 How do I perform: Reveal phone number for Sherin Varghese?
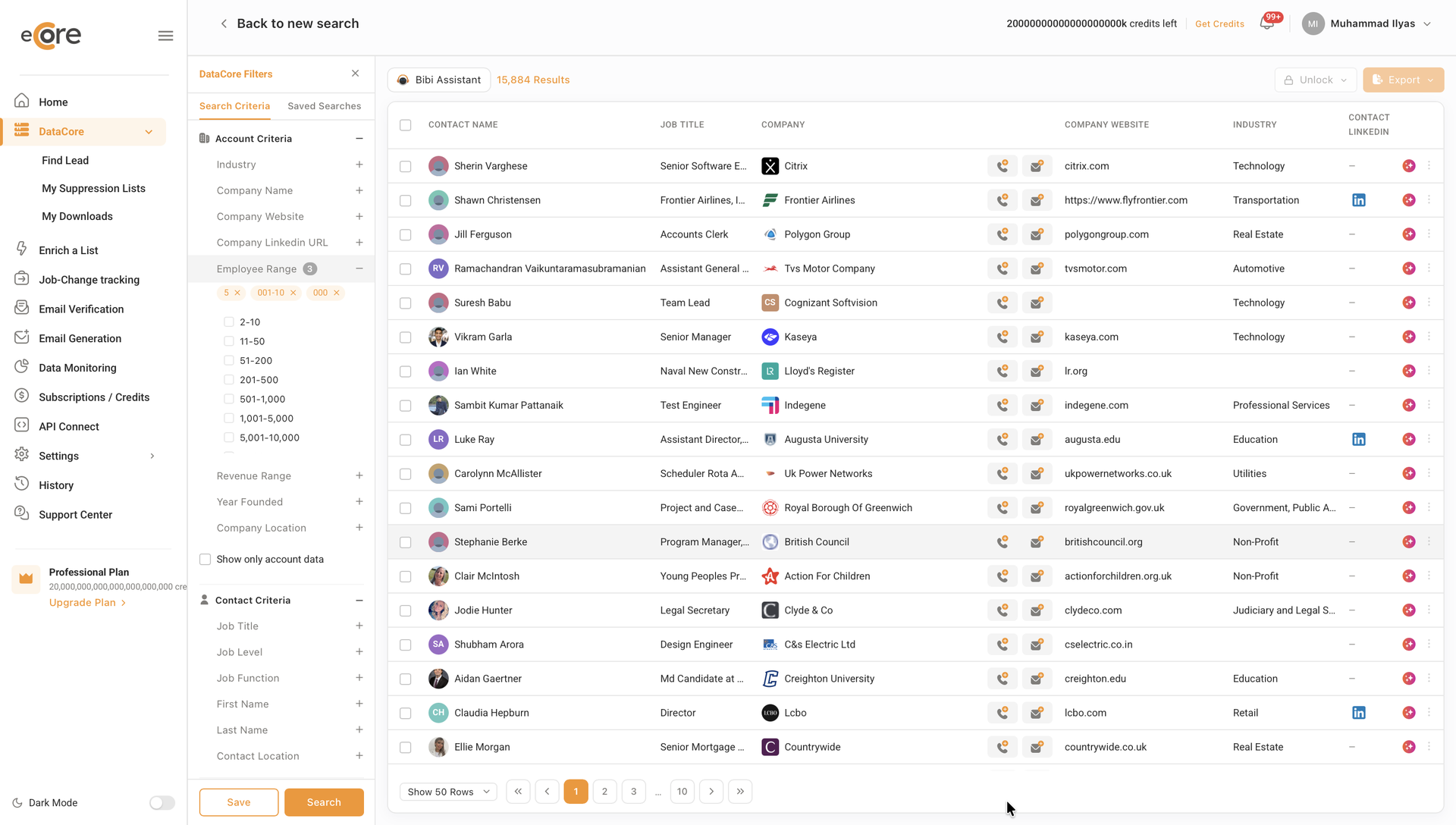[1003, 166]
